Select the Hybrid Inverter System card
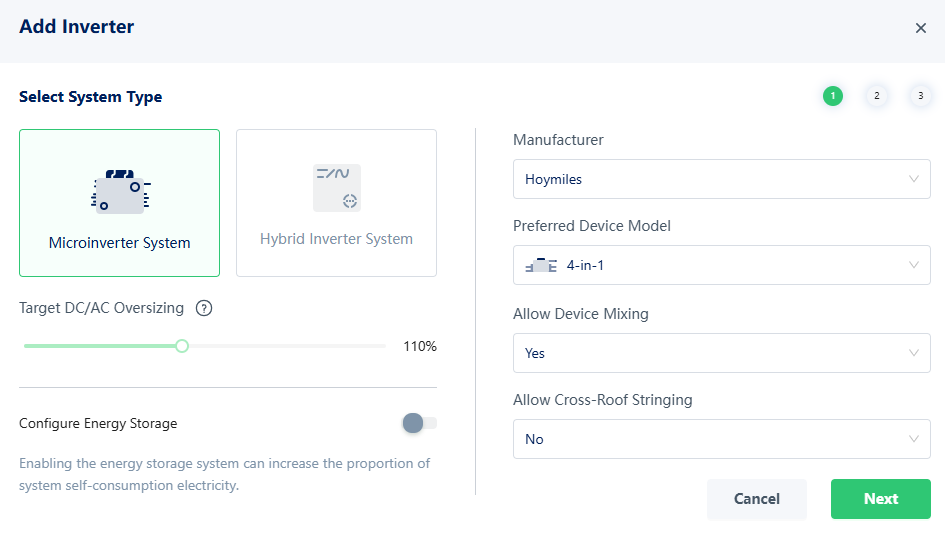Screen dimensions: 945x538 pyautogui.click(x=336, y=203)
